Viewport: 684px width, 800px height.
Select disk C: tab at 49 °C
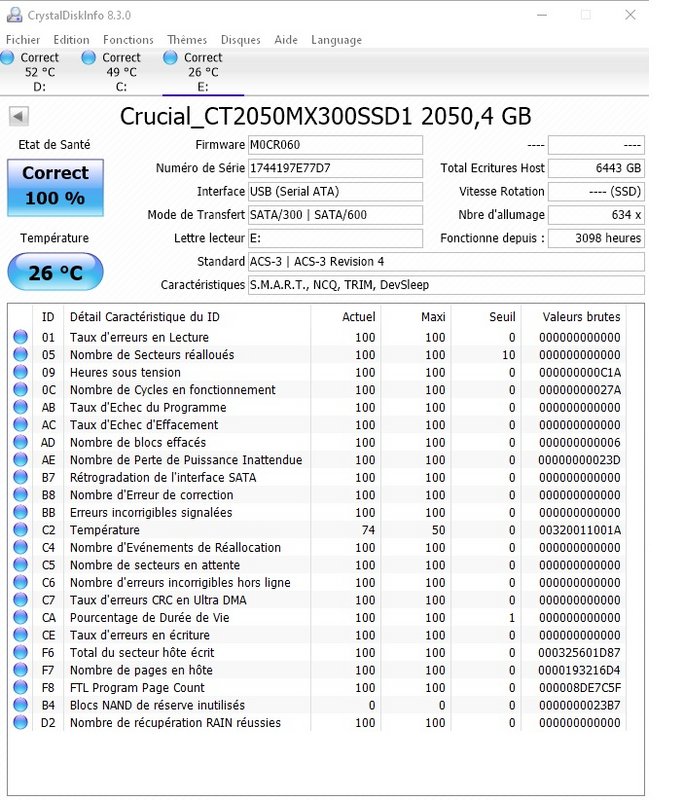coord(121,72)
